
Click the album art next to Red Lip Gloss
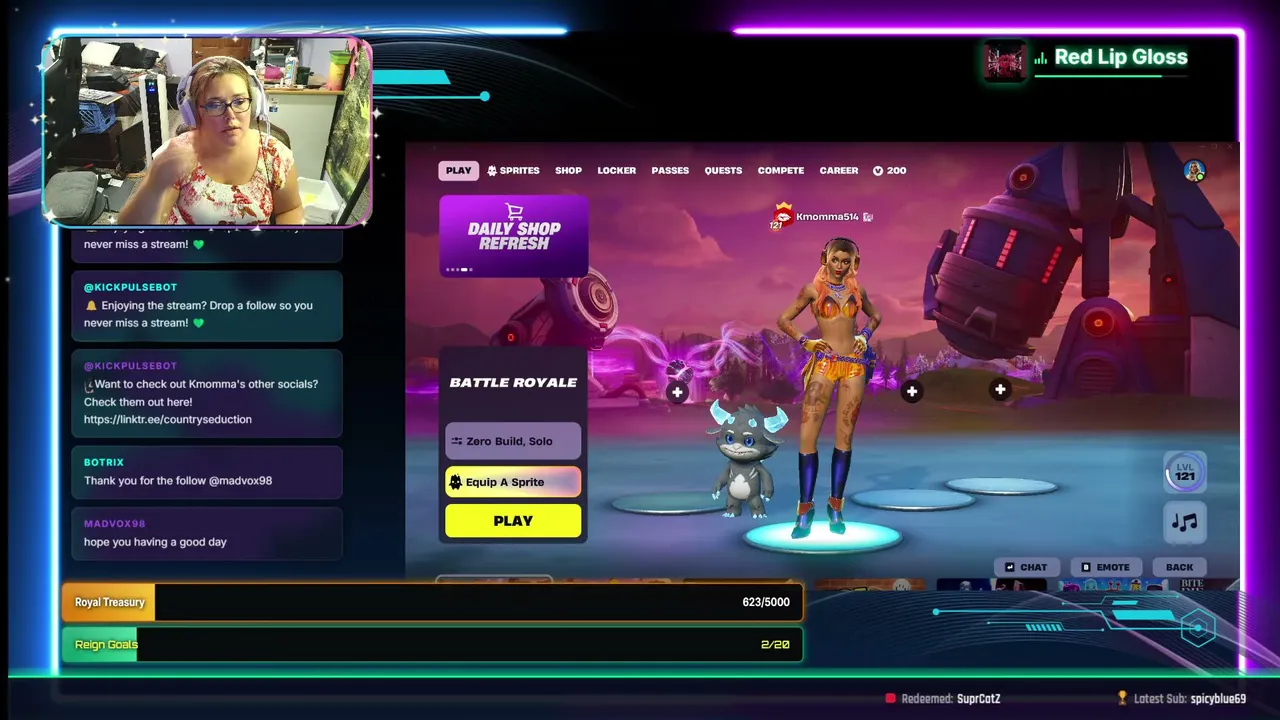(1005, 61)
